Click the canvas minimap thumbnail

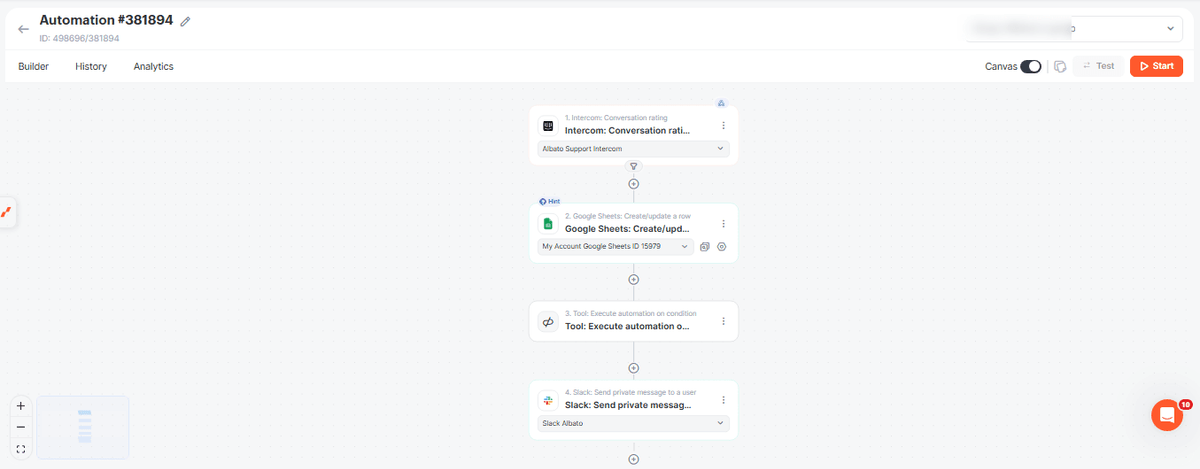pos(83,427)
